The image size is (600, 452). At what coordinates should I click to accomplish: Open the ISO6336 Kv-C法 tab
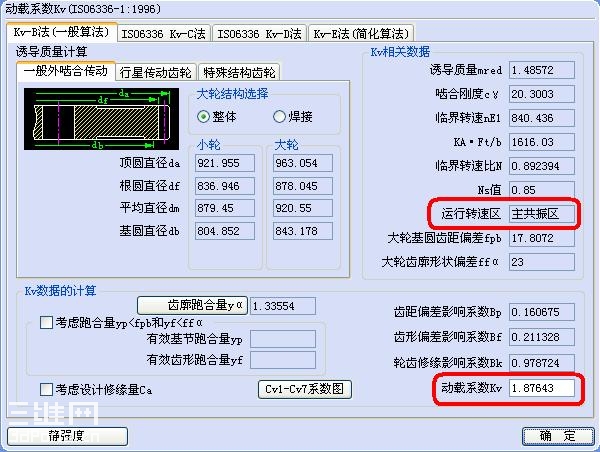click(164, 34)
